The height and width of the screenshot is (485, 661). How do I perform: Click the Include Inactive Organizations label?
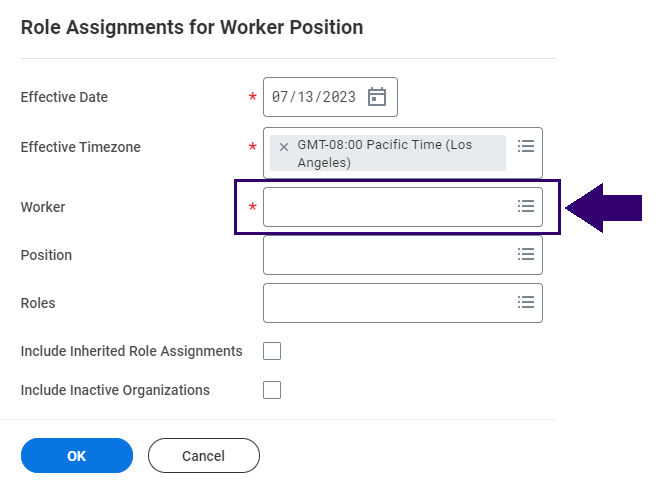(115, 390)
